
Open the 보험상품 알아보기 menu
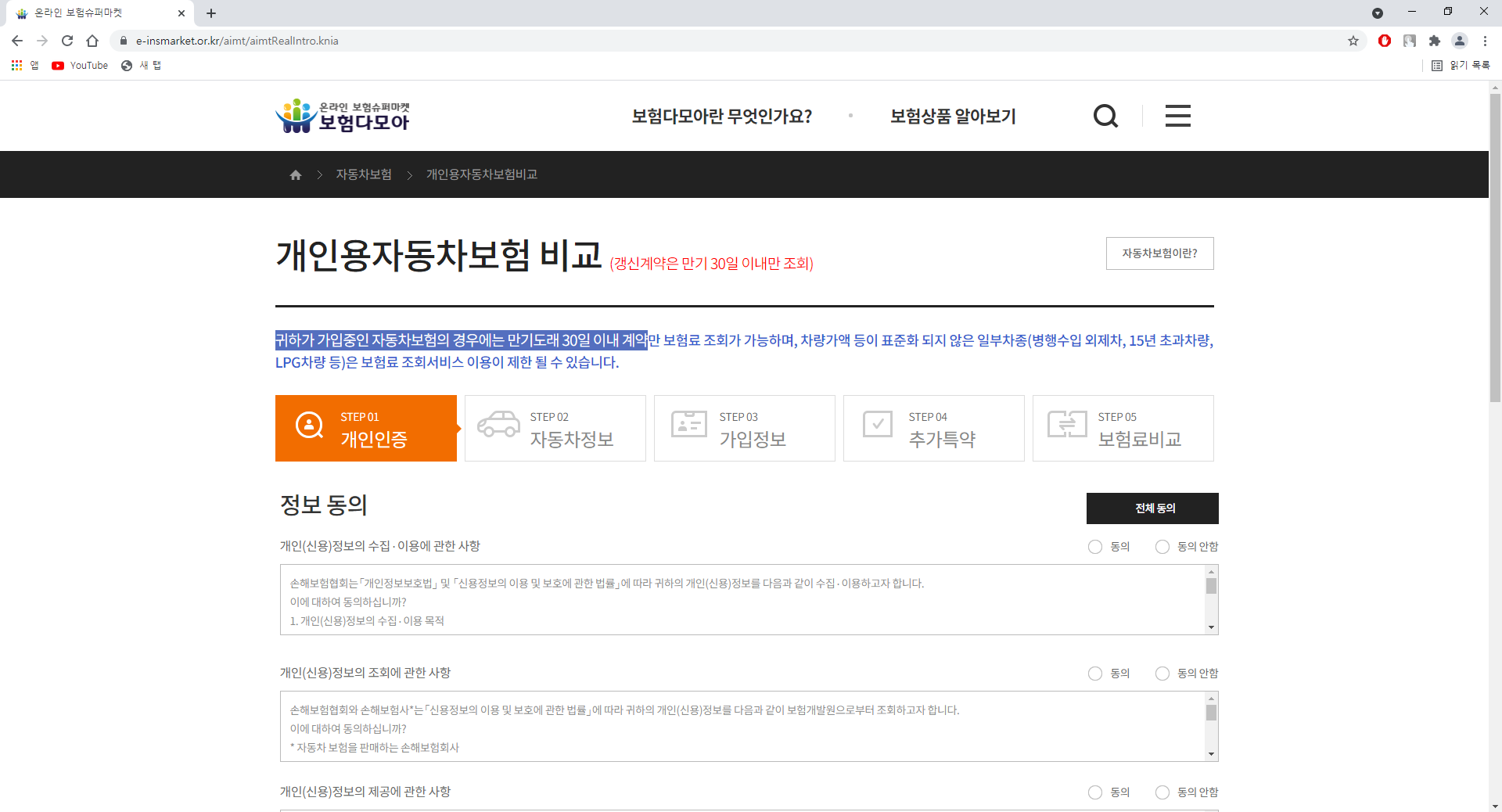[x=953, y=117]
